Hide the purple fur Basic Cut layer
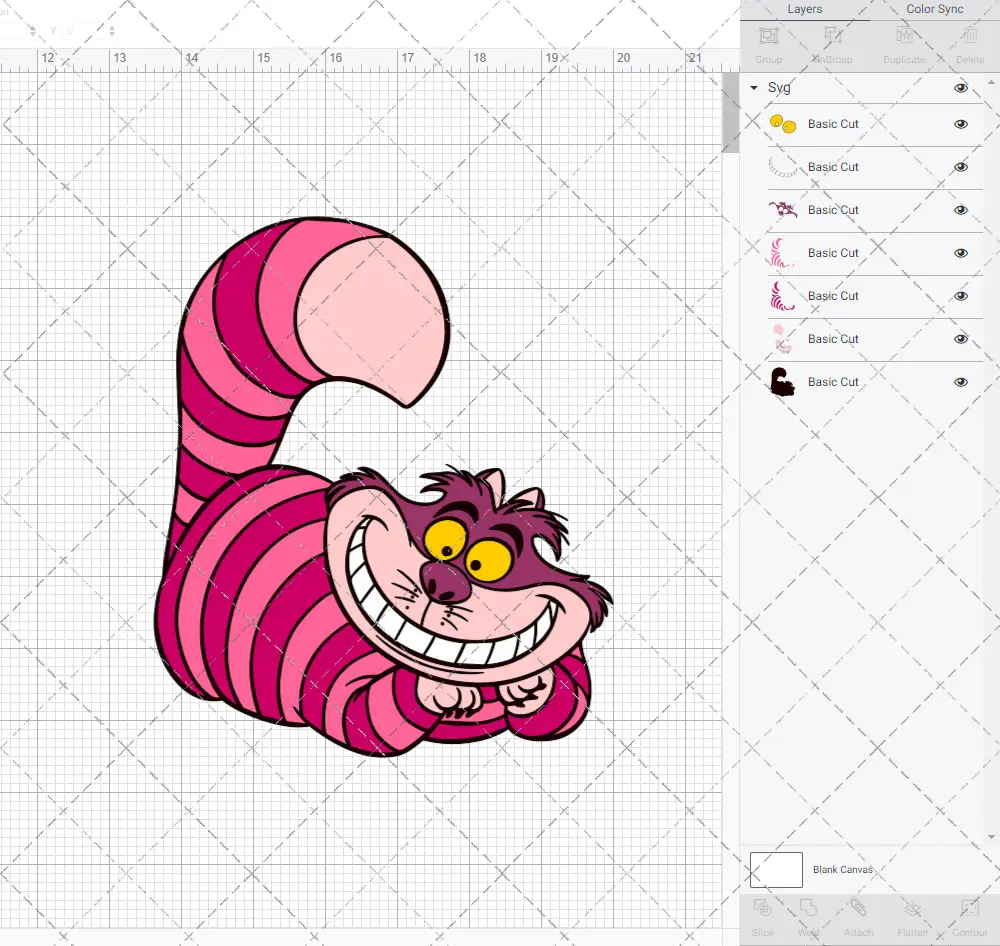Screen dimensions: 1000x946 [960, 210]
